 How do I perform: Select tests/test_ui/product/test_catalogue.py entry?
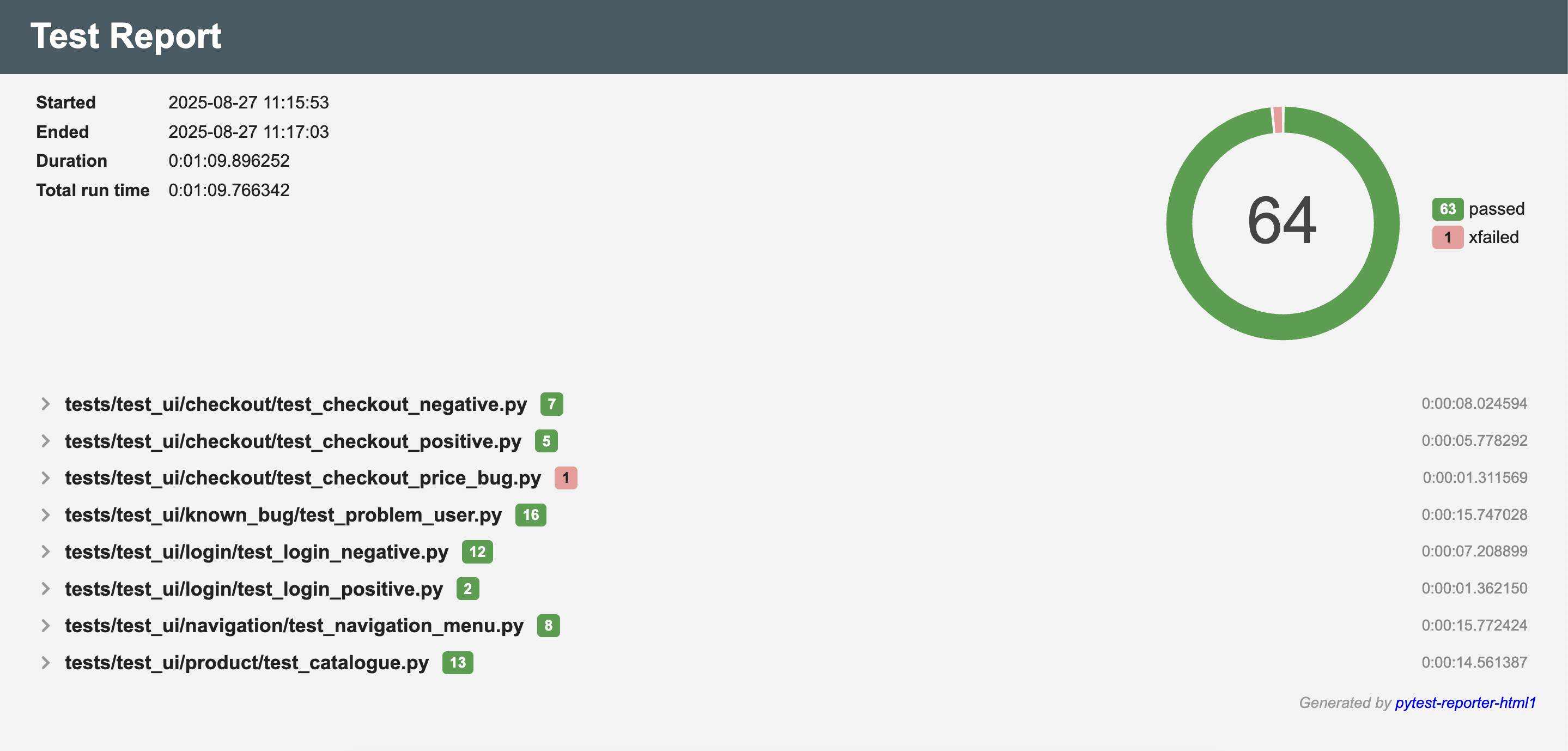[x=246, y=663]
